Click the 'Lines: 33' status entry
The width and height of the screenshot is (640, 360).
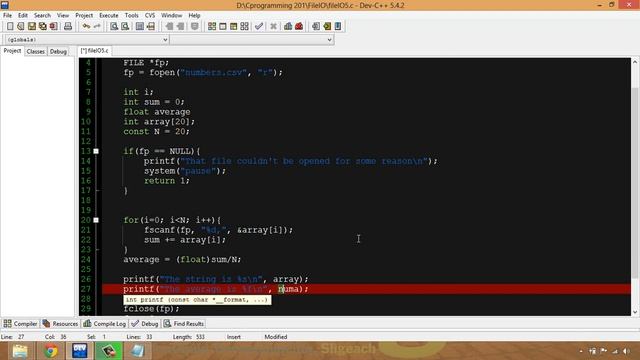[139, 337]
